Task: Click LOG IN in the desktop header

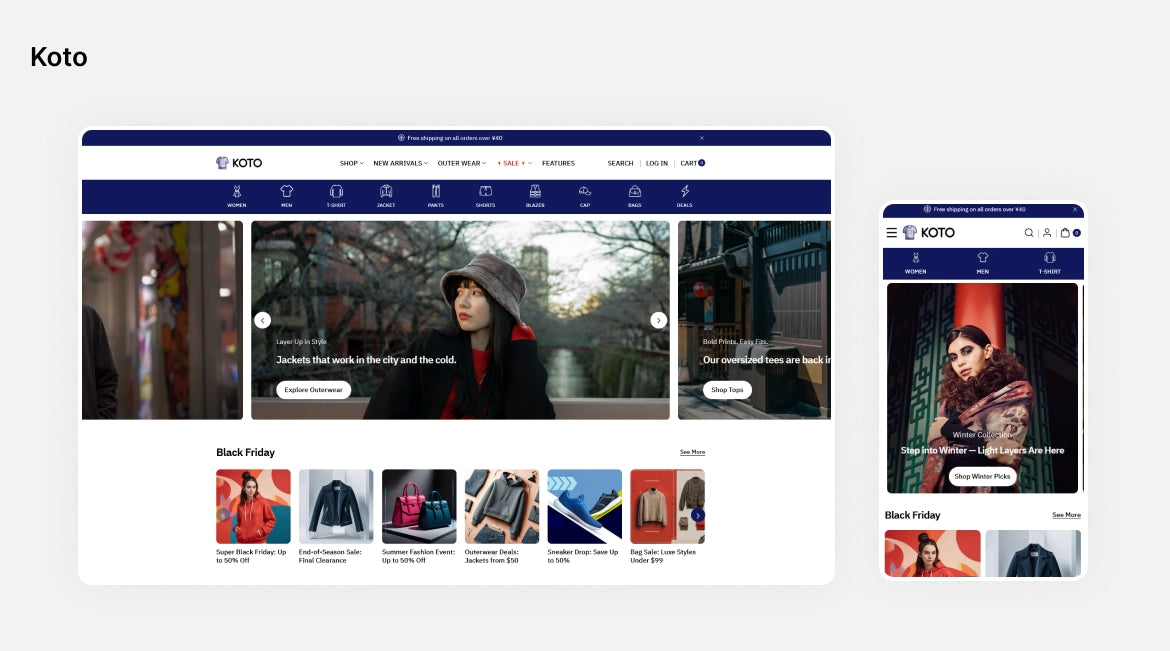Action: (x=657, y=163)
